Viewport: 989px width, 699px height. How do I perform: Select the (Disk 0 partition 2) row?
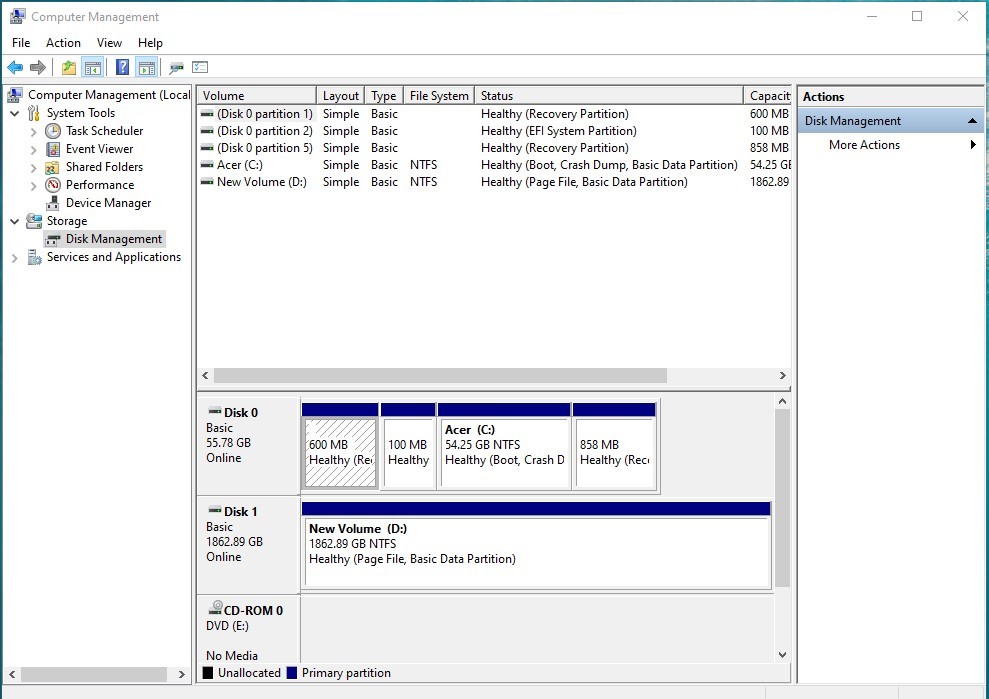click(494, 131)
